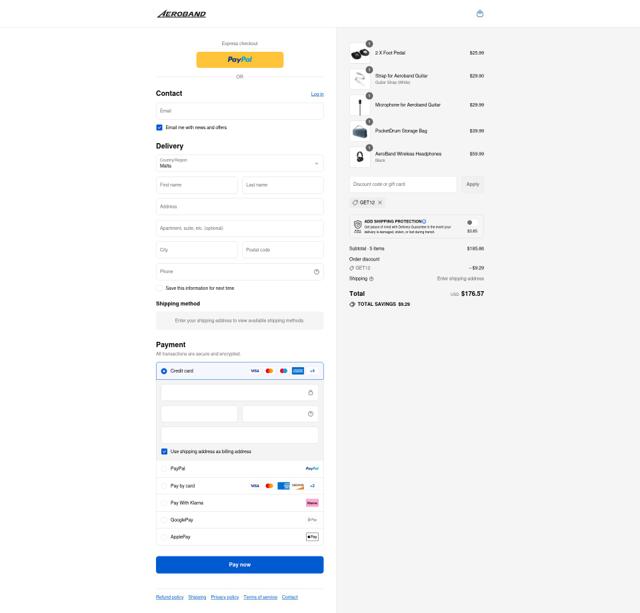Open the Contact footer link

tap(290, 597)
